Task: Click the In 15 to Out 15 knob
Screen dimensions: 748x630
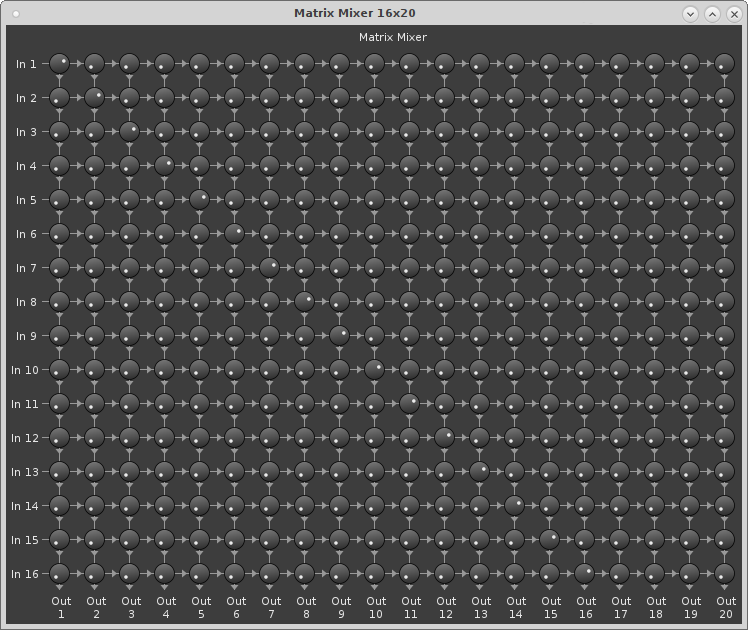Action: tap(550, 539)
